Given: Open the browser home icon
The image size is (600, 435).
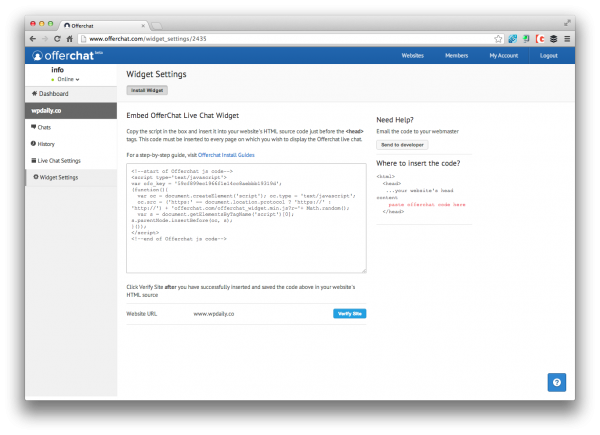Looking at the screenshot, I should [x=70, y=39].
